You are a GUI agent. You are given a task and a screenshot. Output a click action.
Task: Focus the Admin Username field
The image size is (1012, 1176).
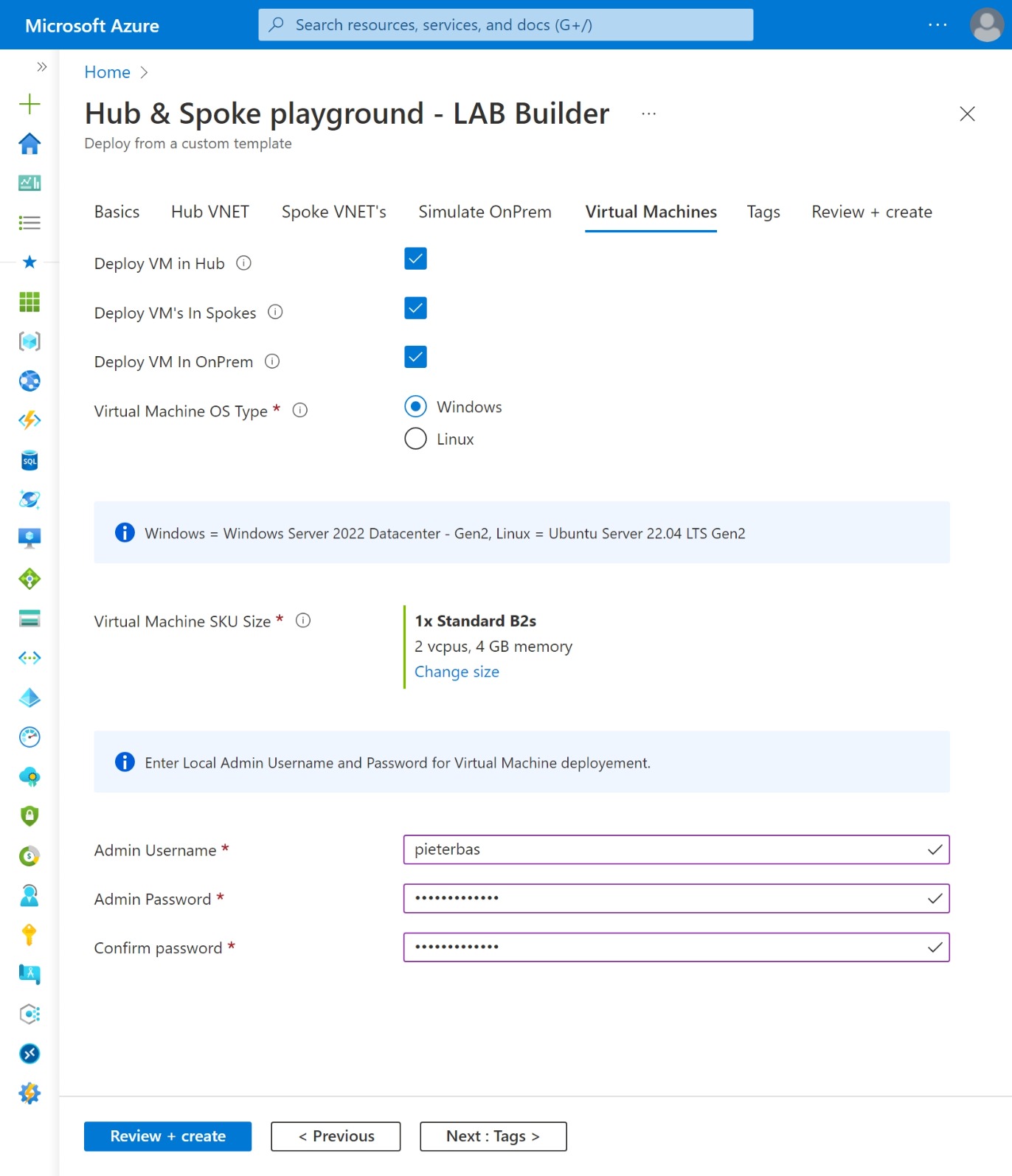[x=676, y=849]
